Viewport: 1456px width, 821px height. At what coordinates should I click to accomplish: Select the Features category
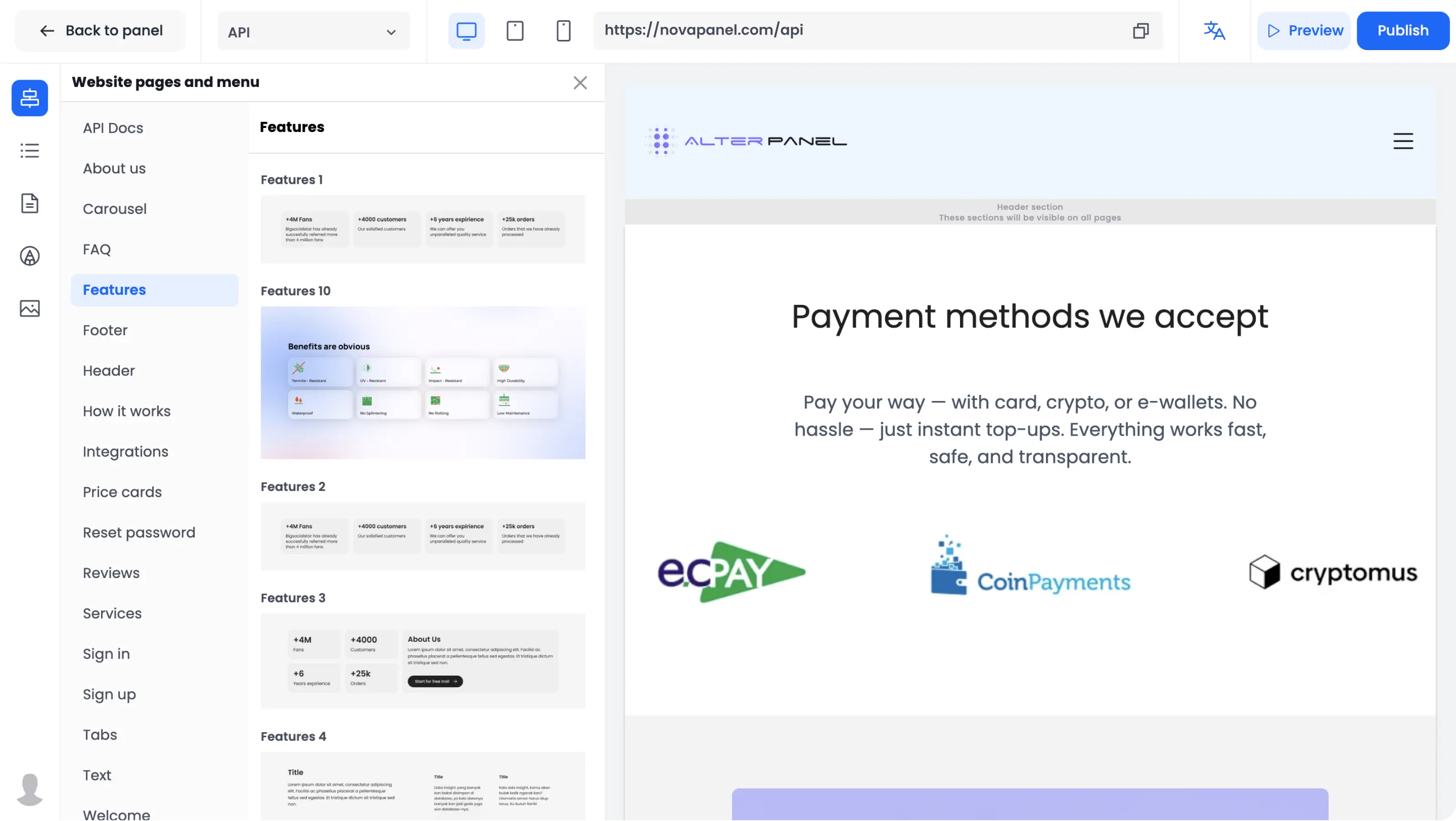[154, 290]
